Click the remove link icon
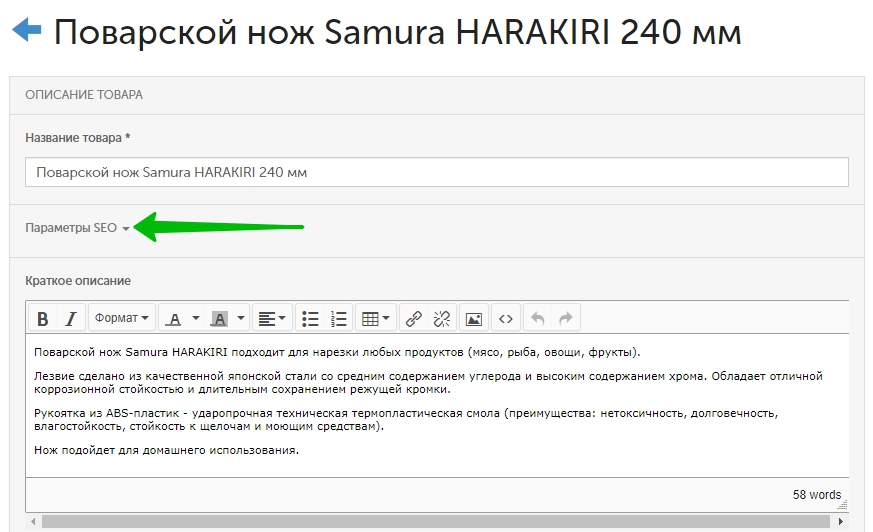Viewport: 873px width, 532px height. (x=442, y=319)
